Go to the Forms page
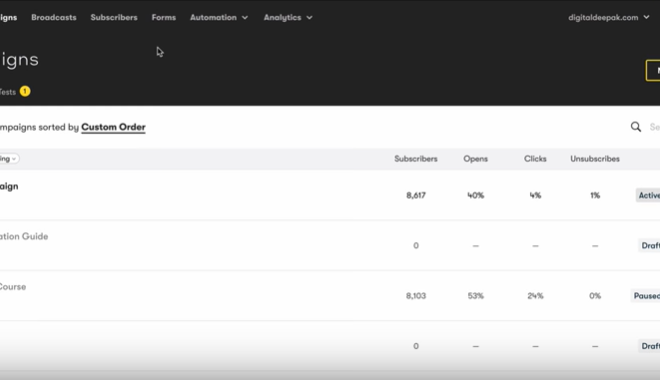 point(164,17)
